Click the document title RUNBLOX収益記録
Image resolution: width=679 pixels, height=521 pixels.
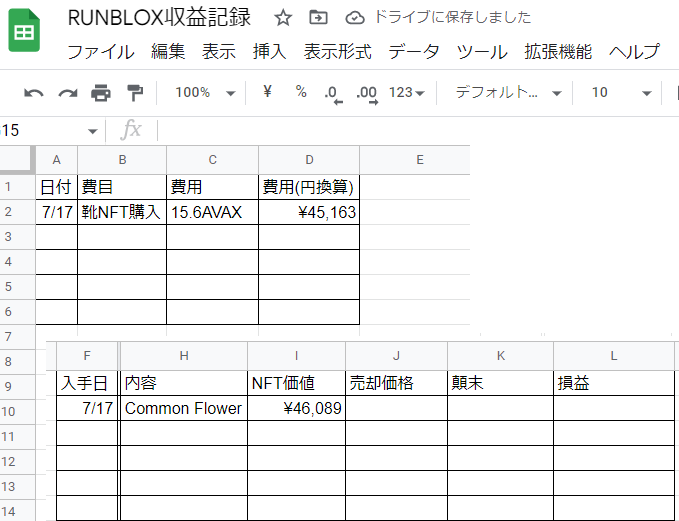(159, 18)
